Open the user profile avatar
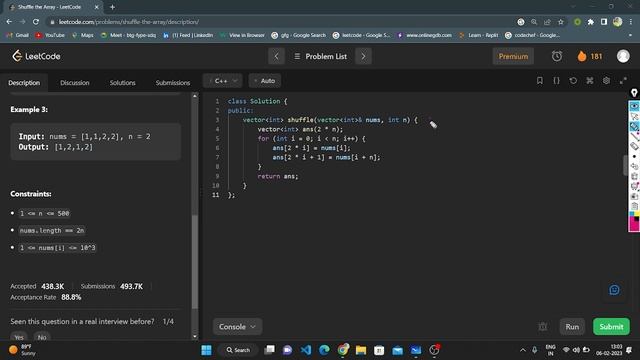This screenshot has width=640, height=360. [x=623, y=56]
